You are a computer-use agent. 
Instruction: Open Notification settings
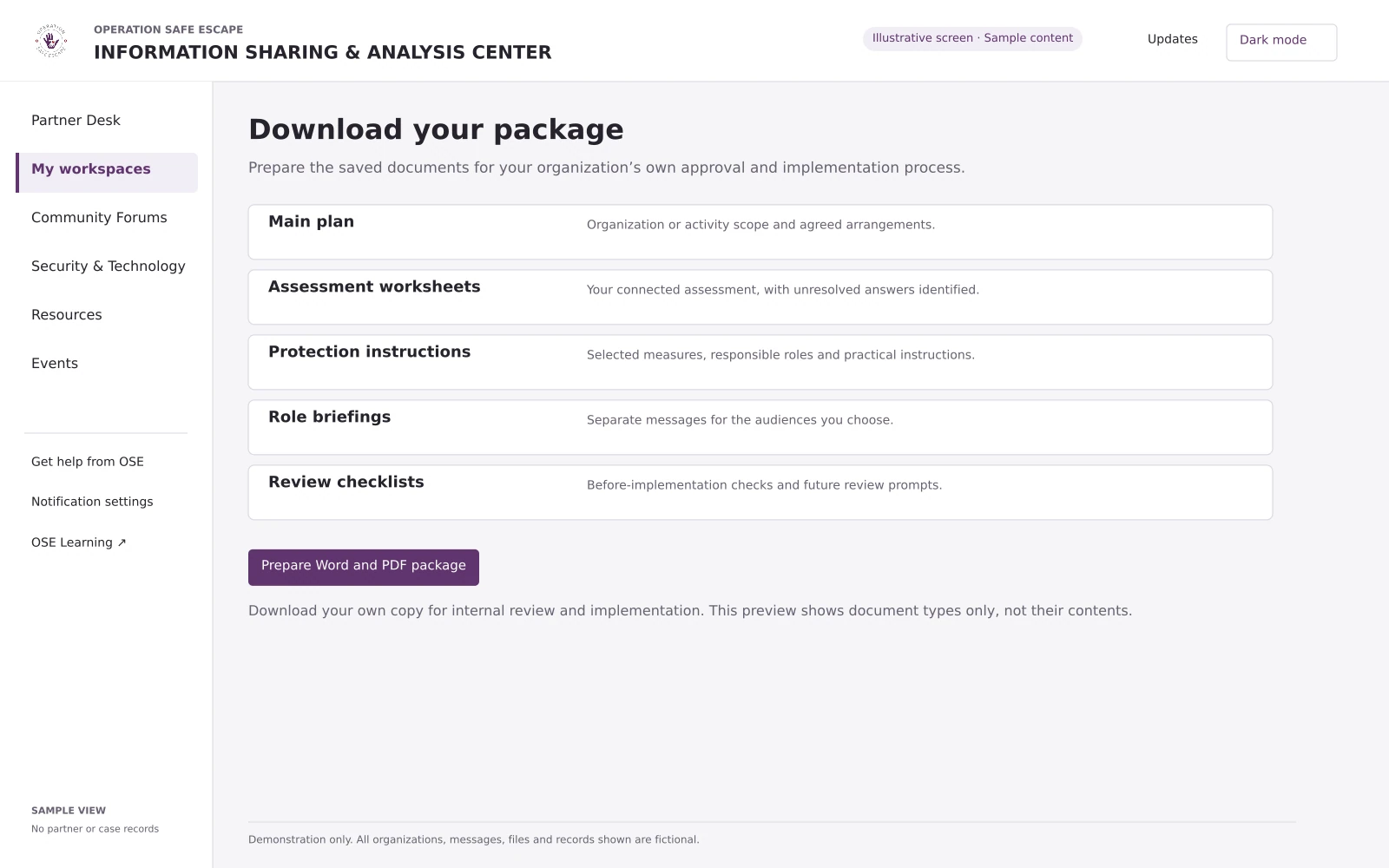92,502
